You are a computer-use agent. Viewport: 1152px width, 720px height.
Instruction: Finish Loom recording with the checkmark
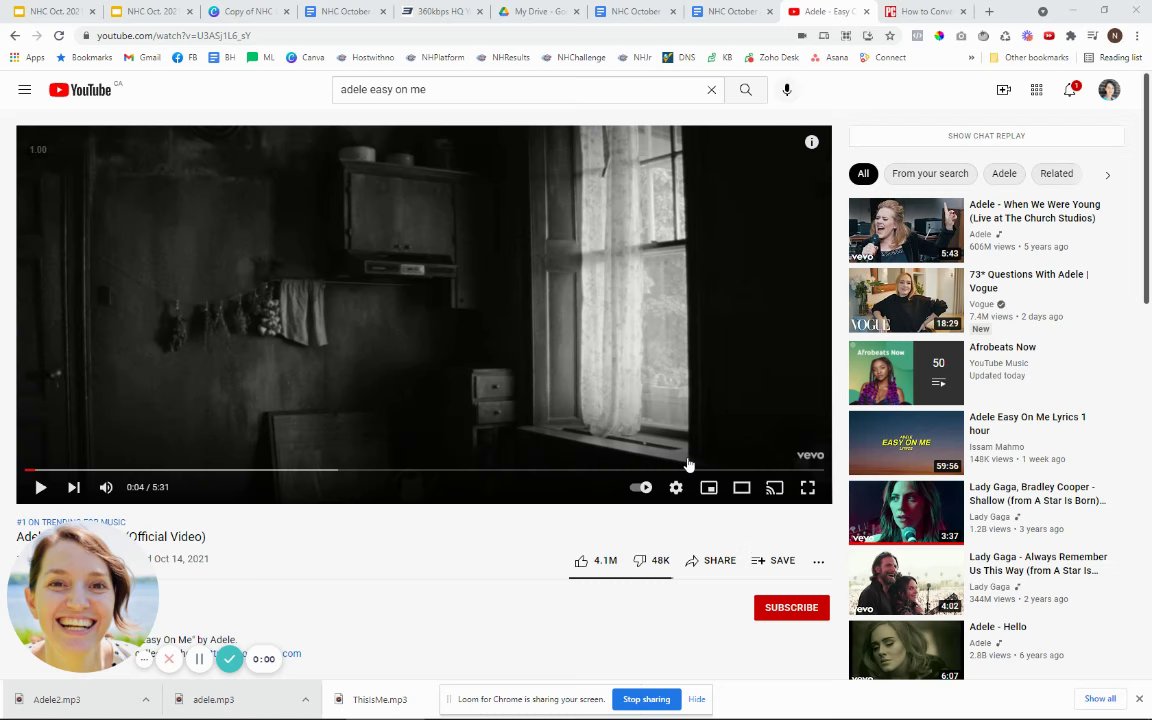coord(229,659)
